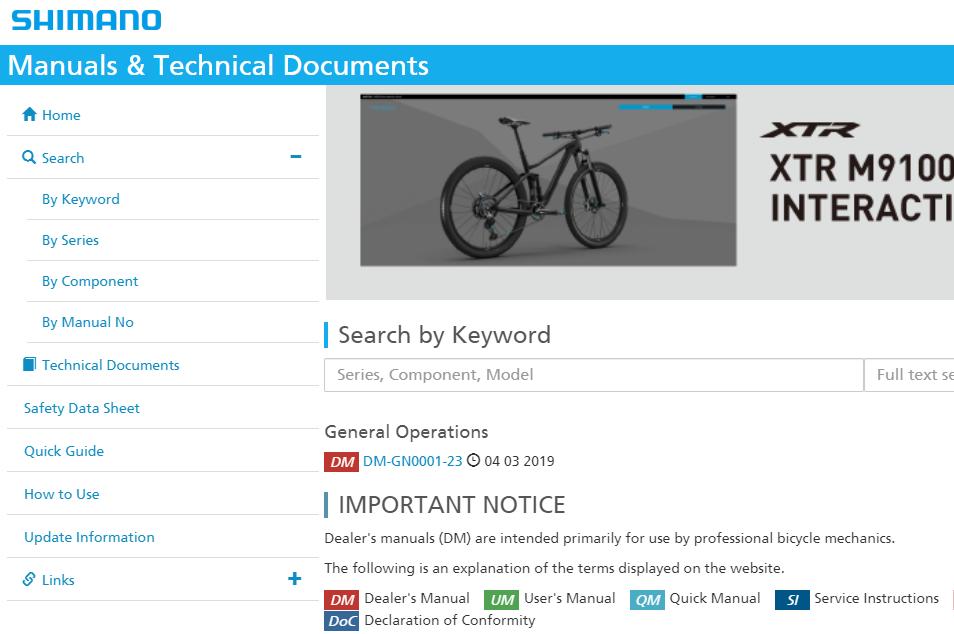Collapse the Search menu with minus icon
Image resolution: width=954 pixels, height=634 pixels.
[296, 157]
